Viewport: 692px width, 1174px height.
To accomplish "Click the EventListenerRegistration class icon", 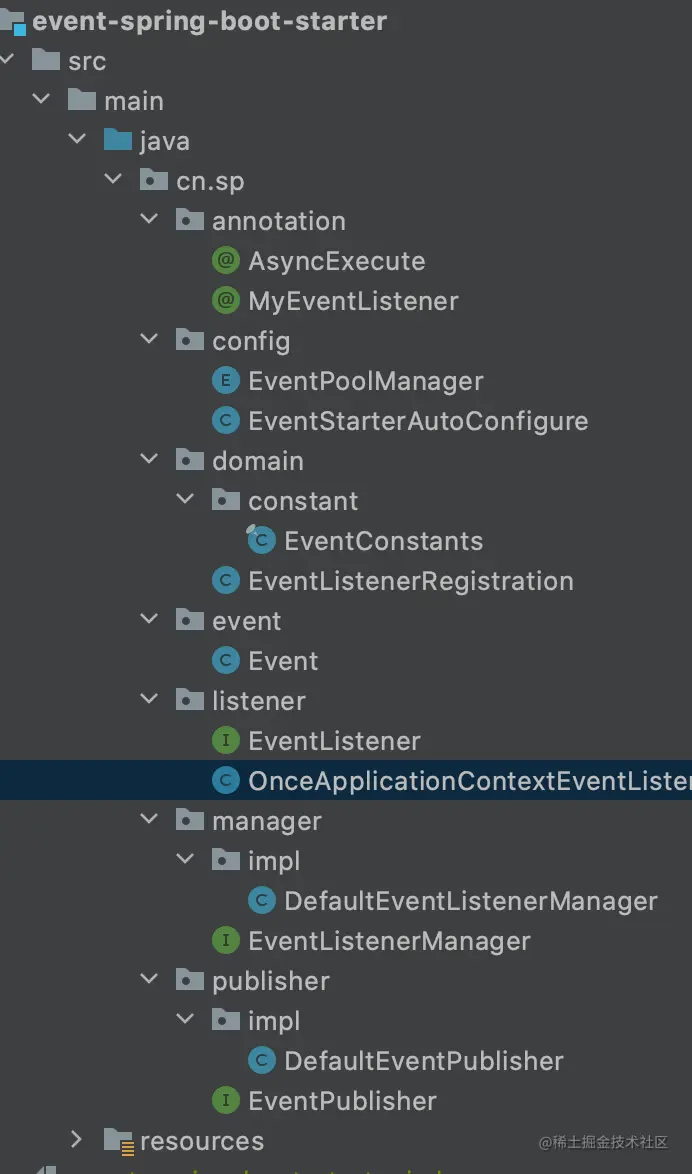I will [x=225, y=581].
